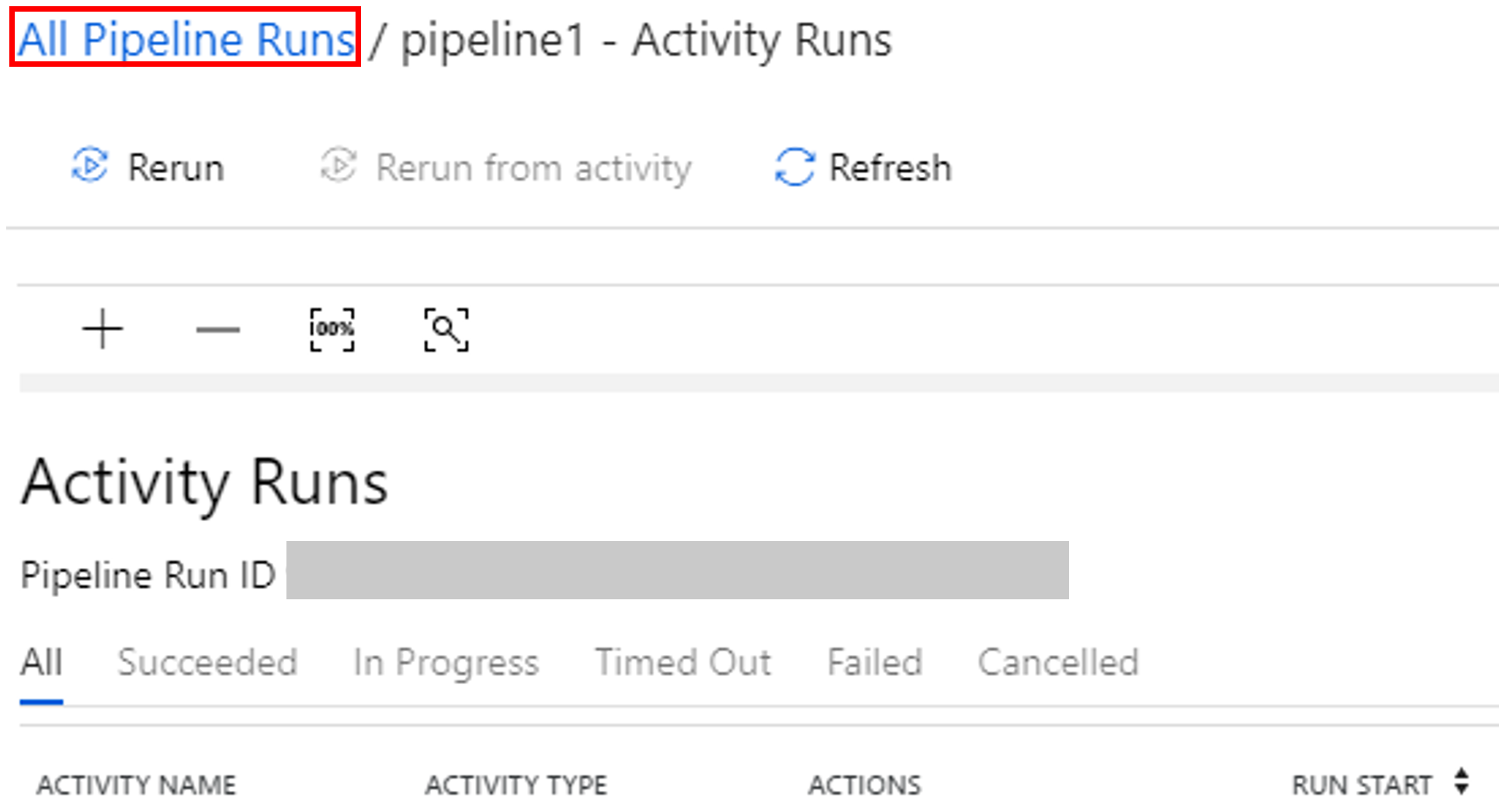Open the In Progress tab
This screenshot has width=1499, height=812.
pos(445,662)
